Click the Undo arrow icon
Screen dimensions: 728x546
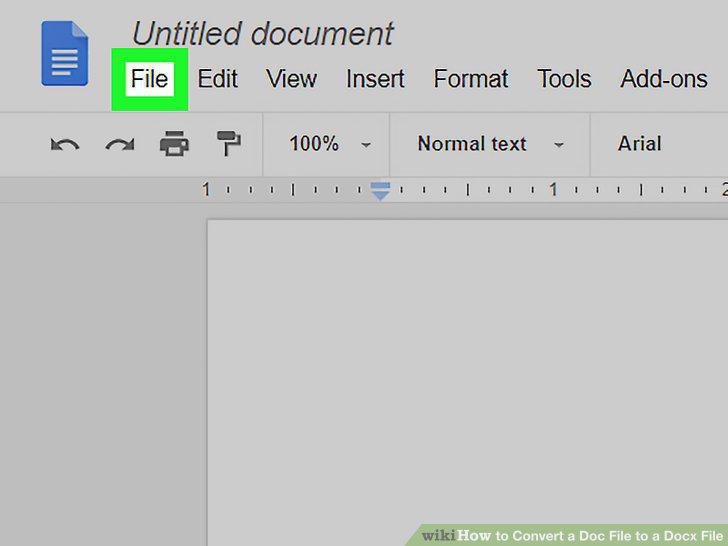(65, 144)
